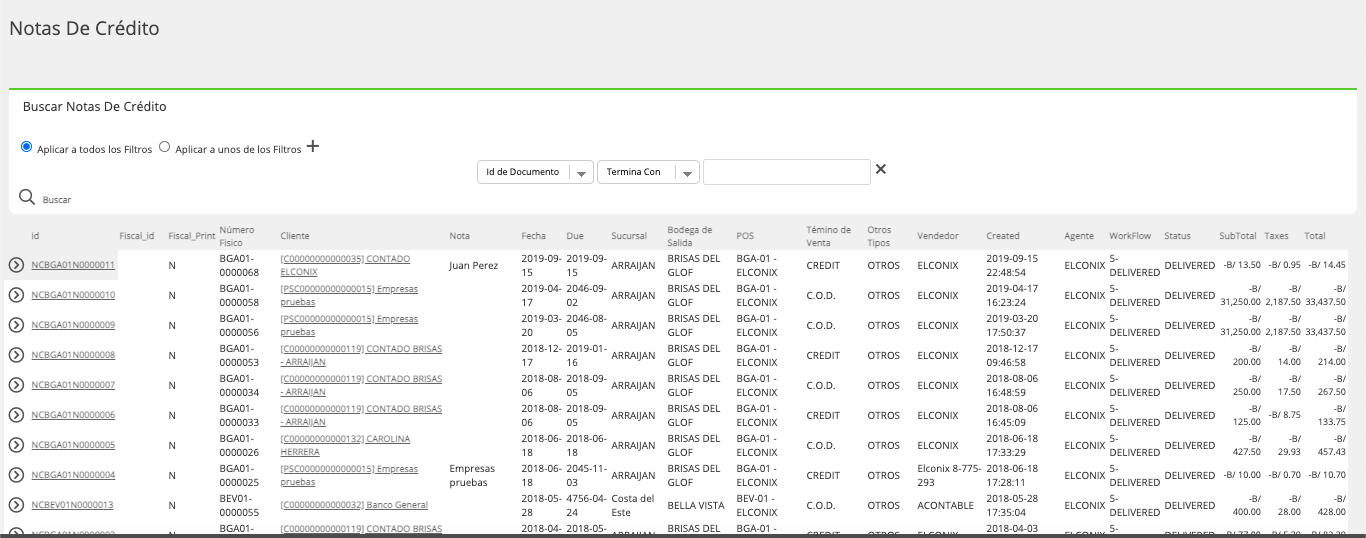Open the 'Id de Documento' field dropdown
This screenshot has width=1366, height=538.
(535, 172)
